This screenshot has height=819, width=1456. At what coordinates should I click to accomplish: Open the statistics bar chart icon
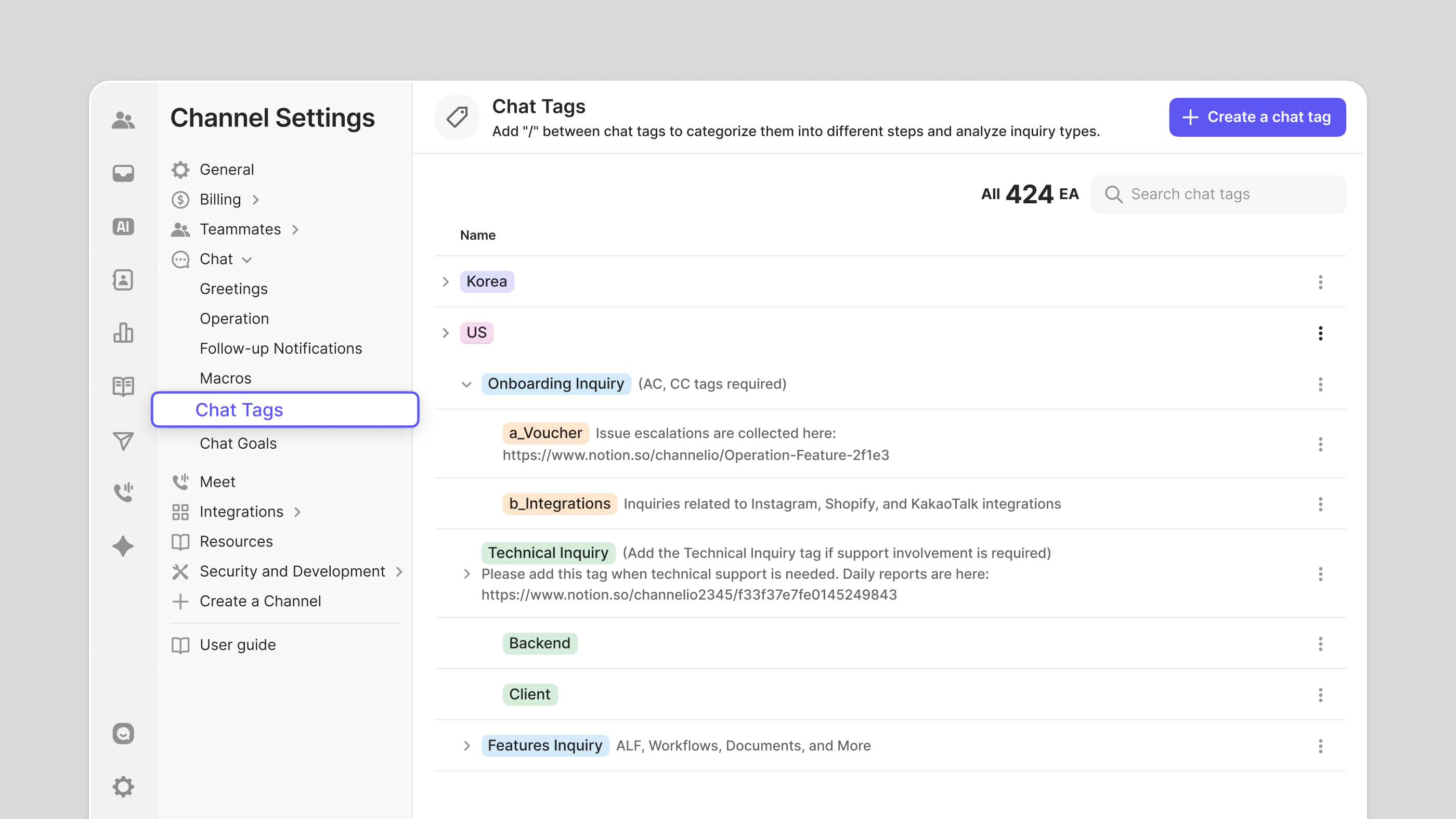click(123, 333)
